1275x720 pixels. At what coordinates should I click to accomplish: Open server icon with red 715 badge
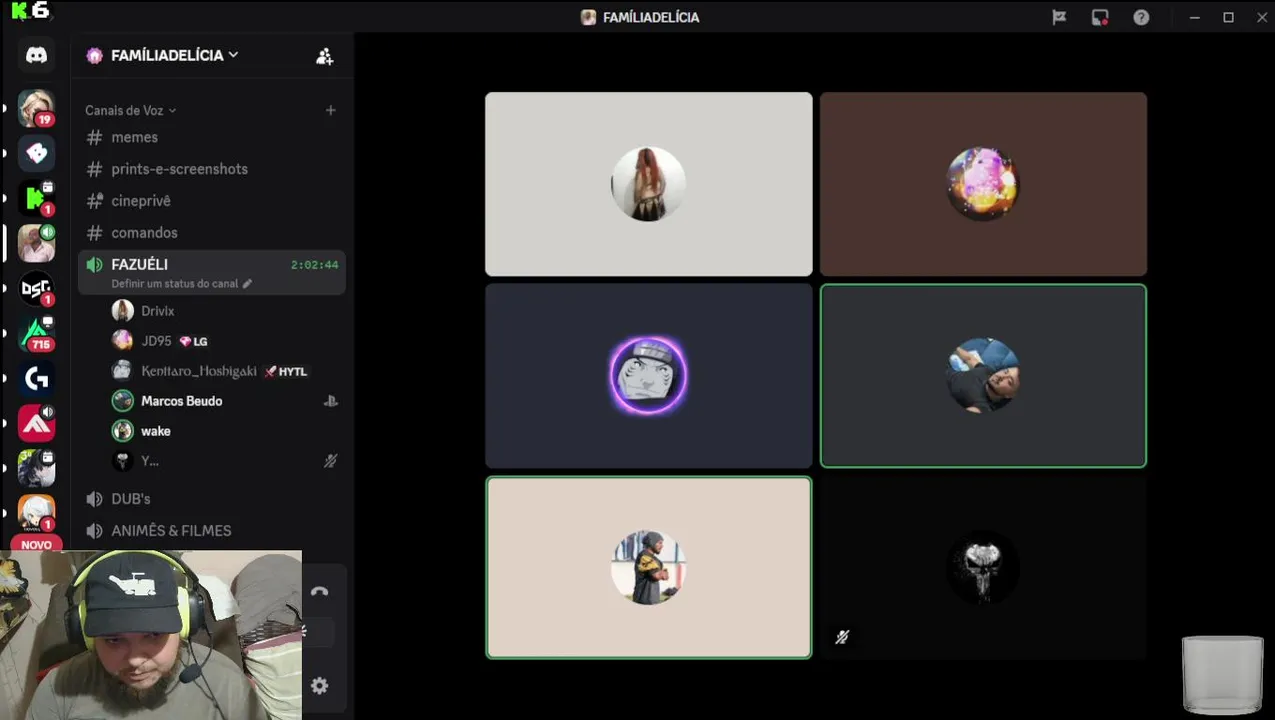[36, 332]
